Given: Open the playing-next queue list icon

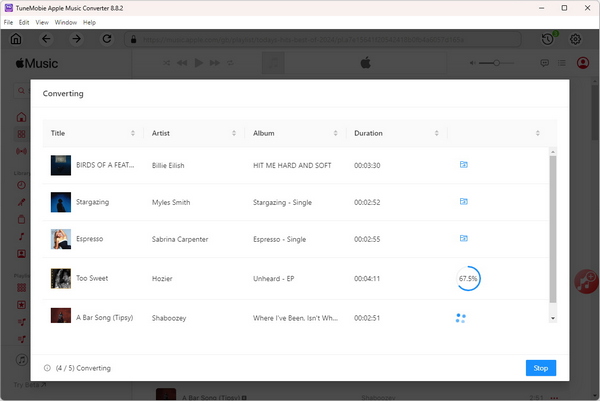Looking at the screenshot, I should click(562, 63).
